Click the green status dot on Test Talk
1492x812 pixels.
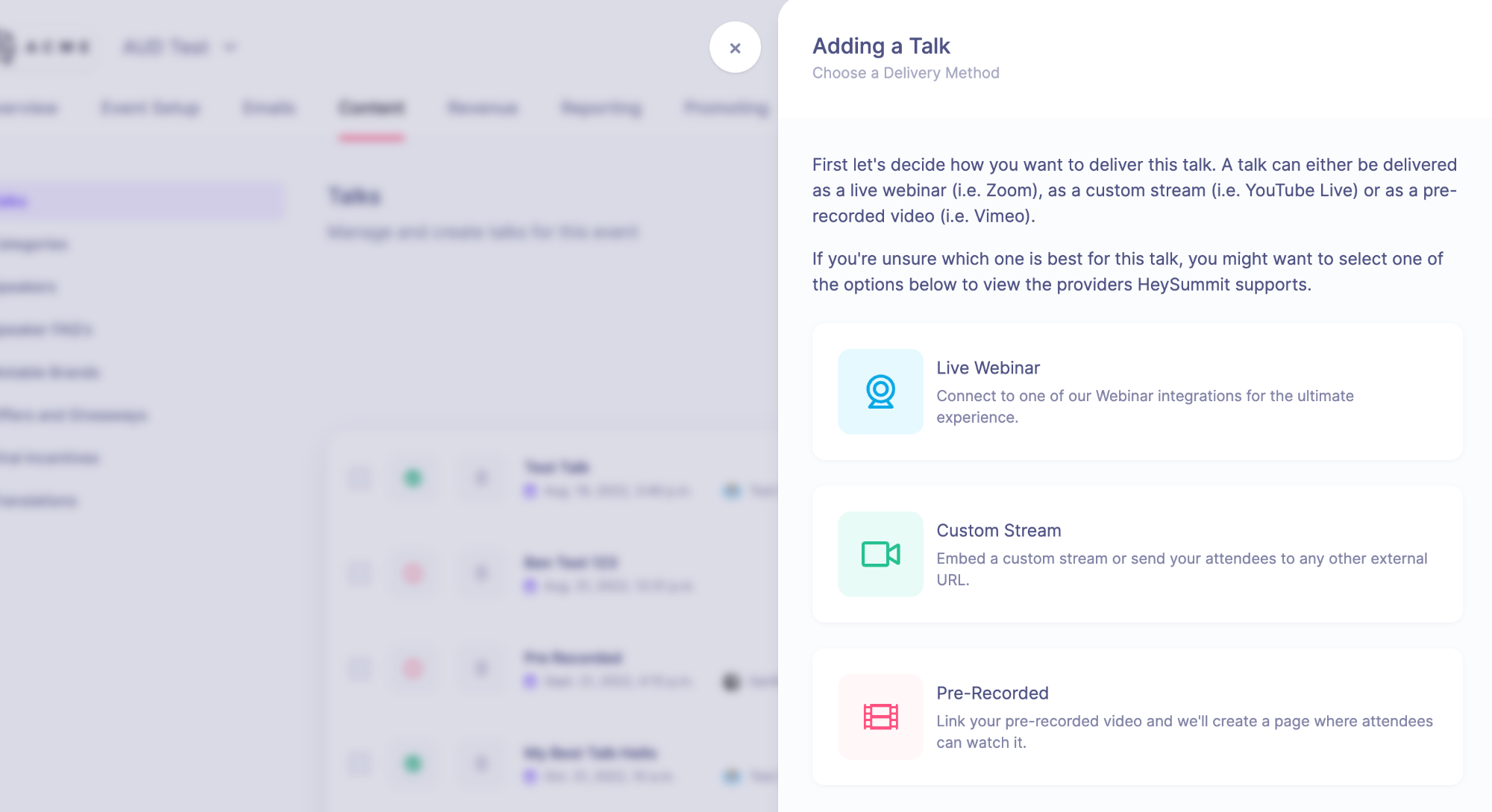413,478
